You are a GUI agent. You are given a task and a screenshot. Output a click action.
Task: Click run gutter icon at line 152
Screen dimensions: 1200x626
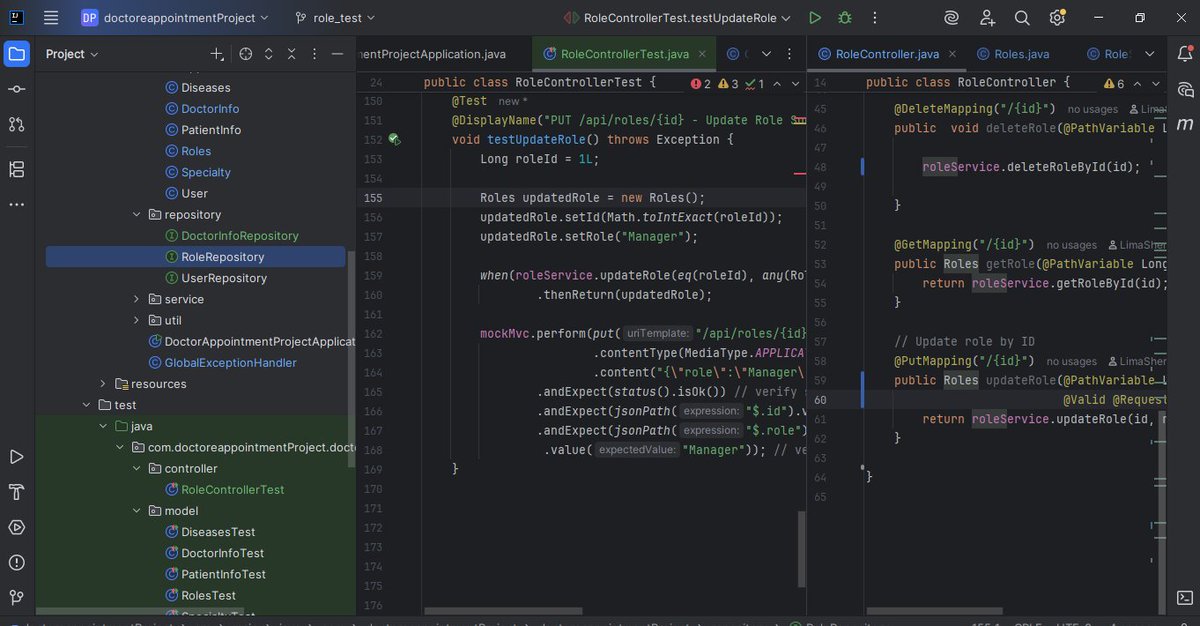pos(394,140)
